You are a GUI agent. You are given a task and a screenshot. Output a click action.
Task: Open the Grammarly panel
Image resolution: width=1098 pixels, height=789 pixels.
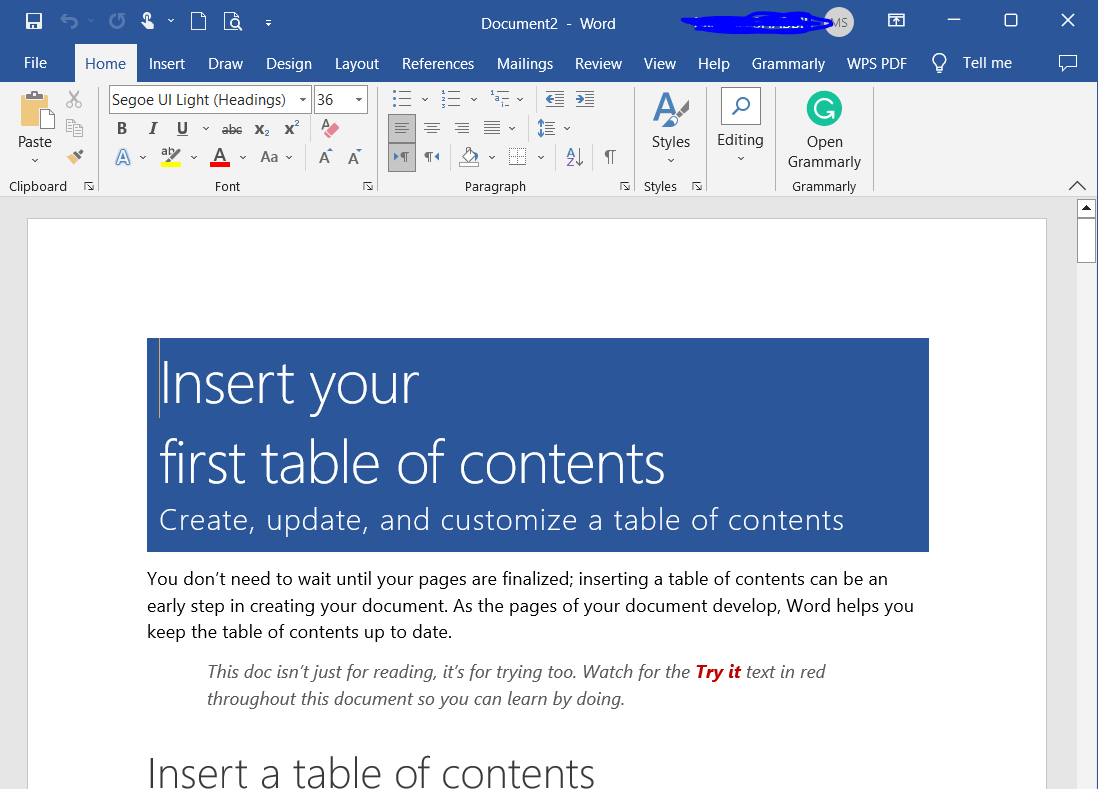824,131
